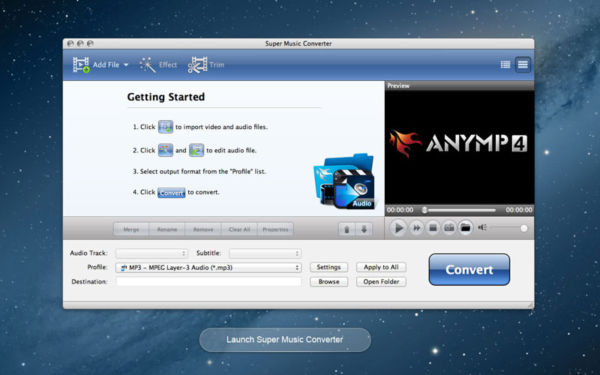The image size is (600, 375).
Task: Click the small Convert button in step 4
Action: pos(171,192)
